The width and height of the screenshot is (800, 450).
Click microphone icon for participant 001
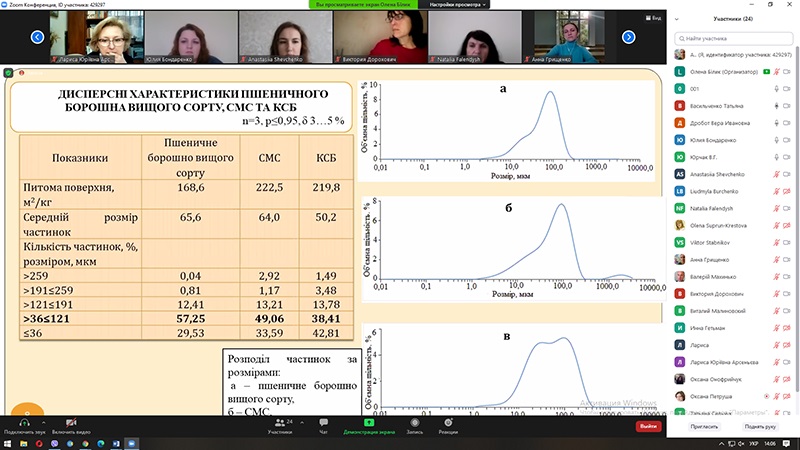point(777,89)
